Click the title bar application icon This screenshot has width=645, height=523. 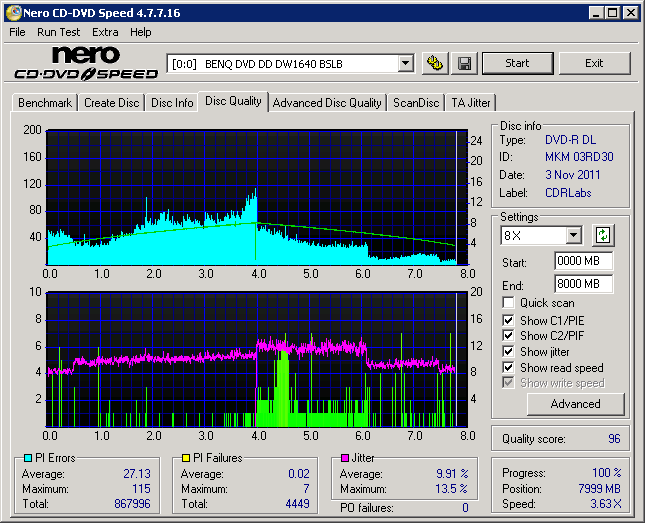pos(13,13)
